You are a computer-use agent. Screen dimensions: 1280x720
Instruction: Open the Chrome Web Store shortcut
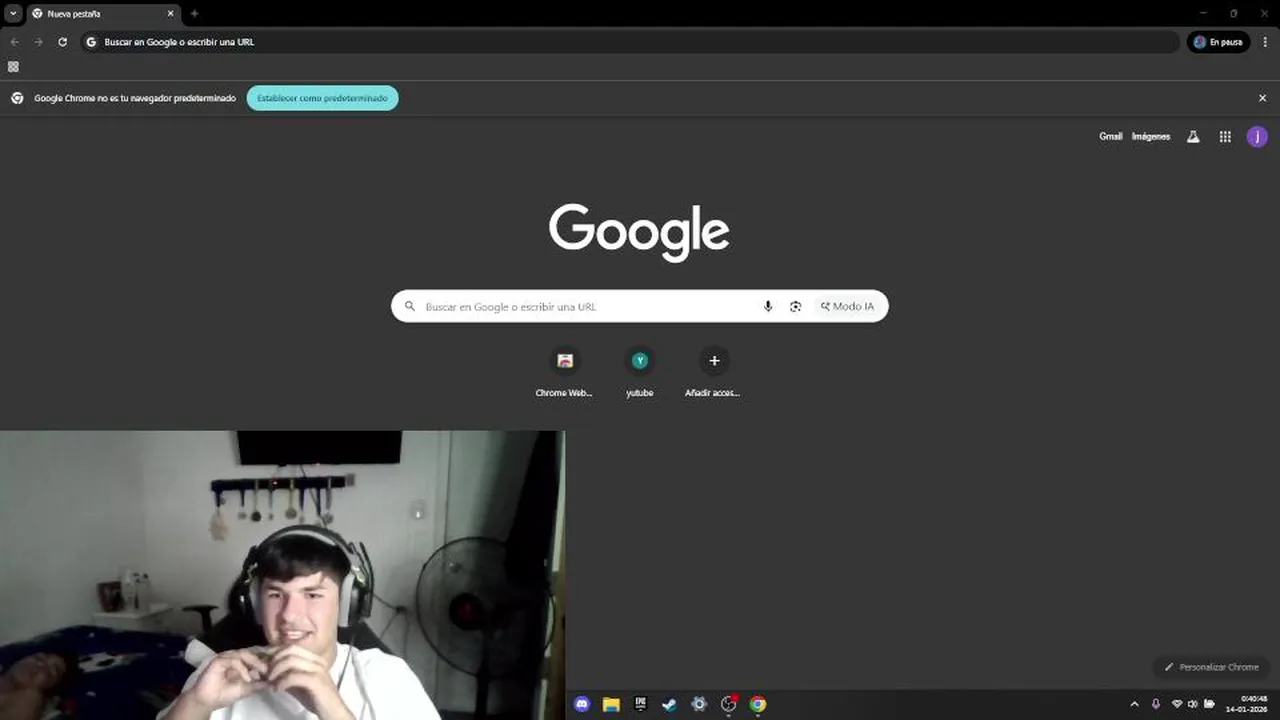pyautogui.click(x=565, y=373)
